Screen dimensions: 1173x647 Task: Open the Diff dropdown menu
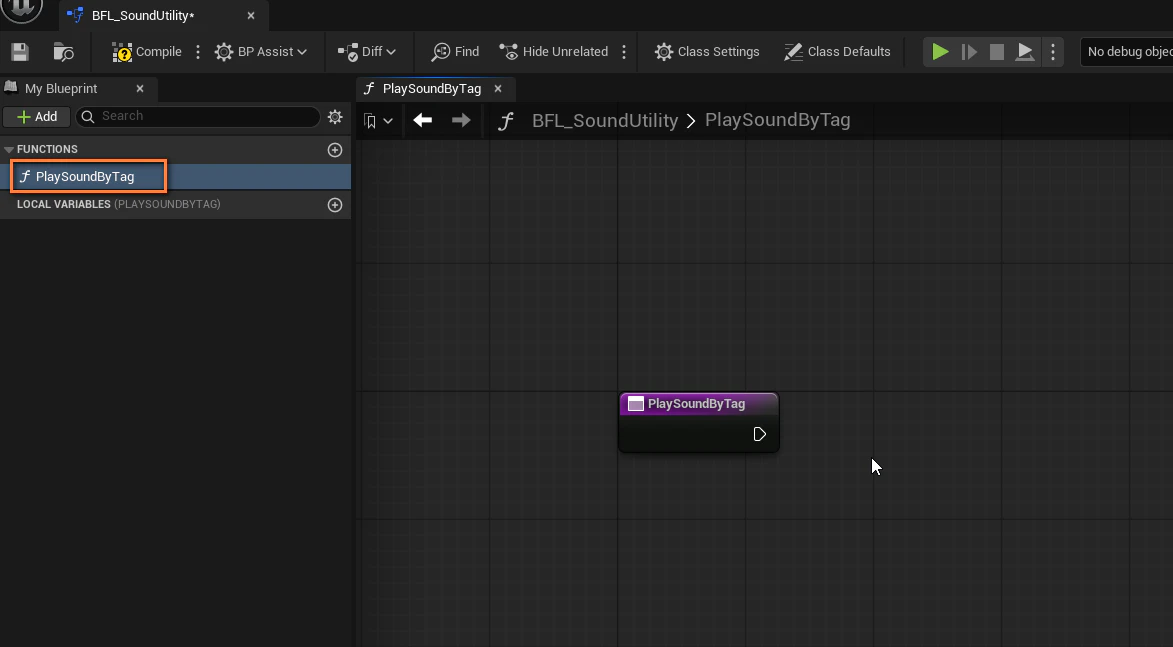[367, 52]
